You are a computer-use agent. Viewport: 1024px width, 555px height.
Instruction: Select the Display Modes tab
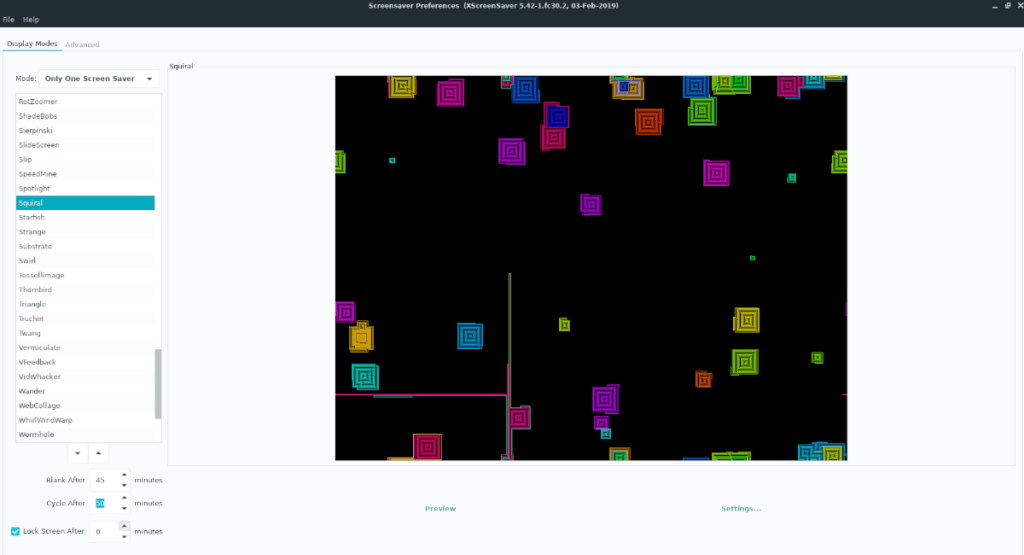coord(32,44)
